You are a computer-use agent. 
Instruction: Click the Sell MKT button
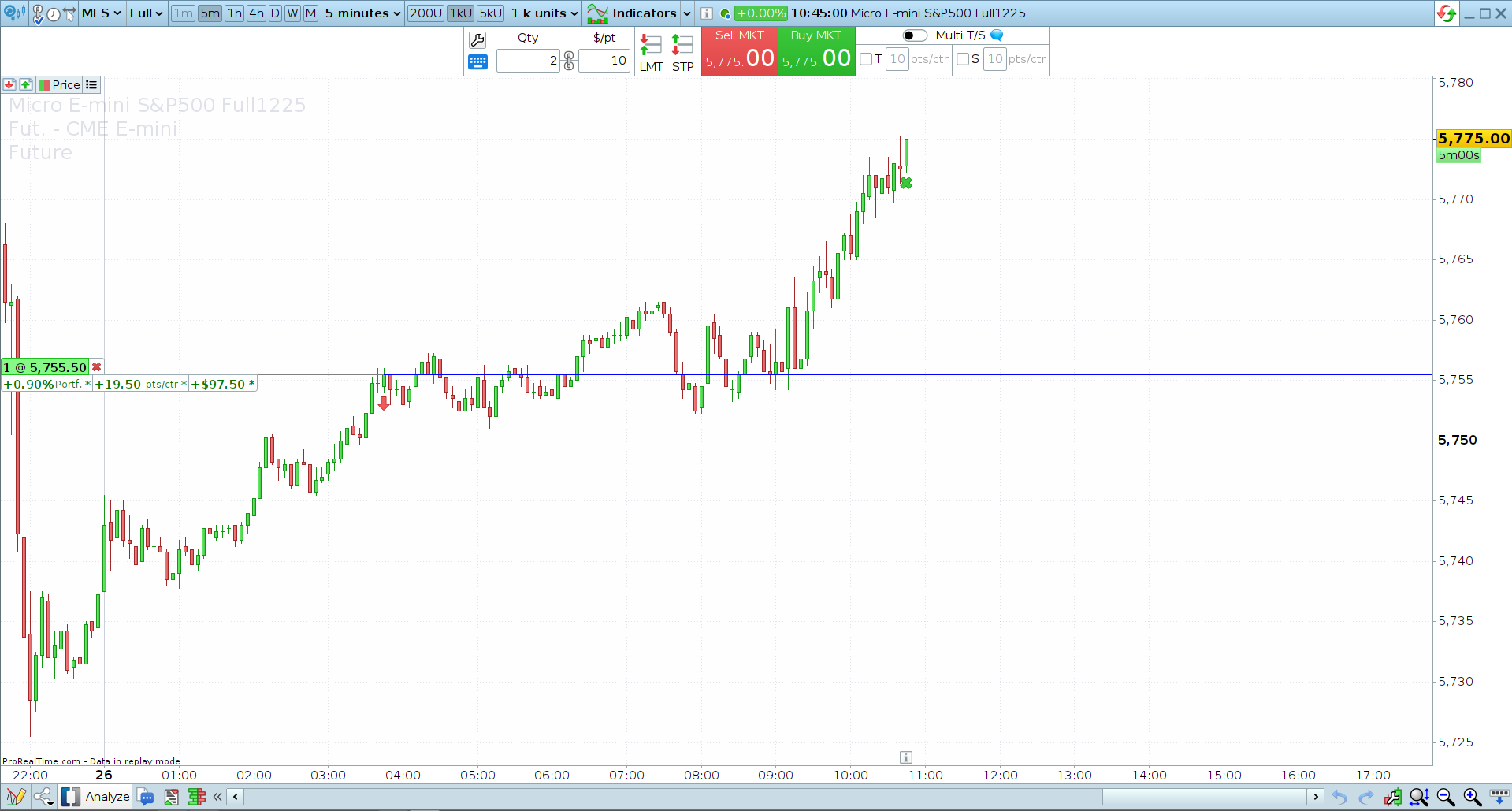(740, 51)
